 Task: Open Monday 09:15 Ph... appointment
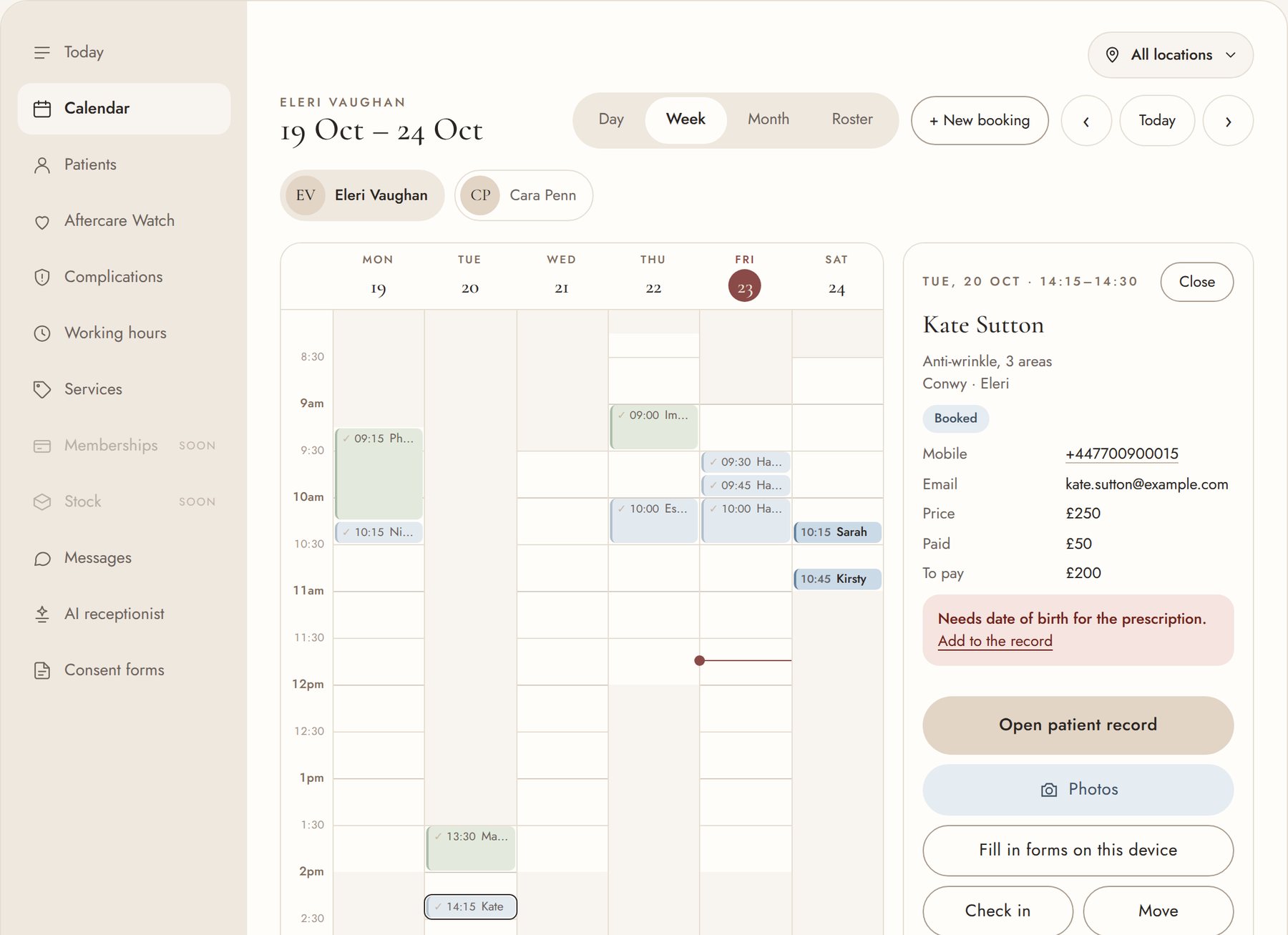point(379,474)
